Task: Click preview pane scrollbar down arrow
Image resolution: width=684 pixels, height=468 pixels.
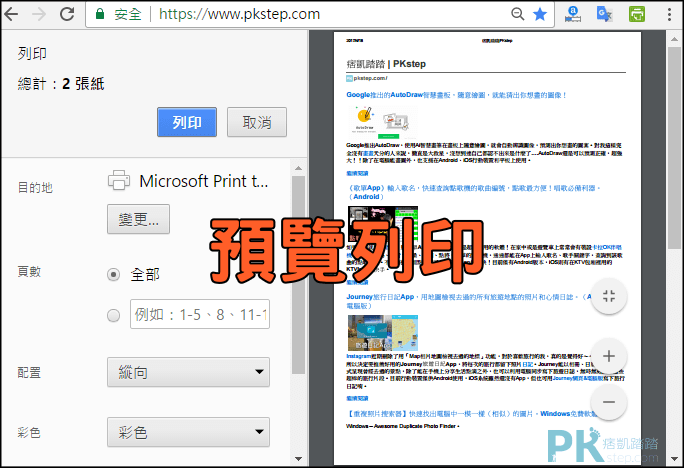Action: click(x=674, y=459)
